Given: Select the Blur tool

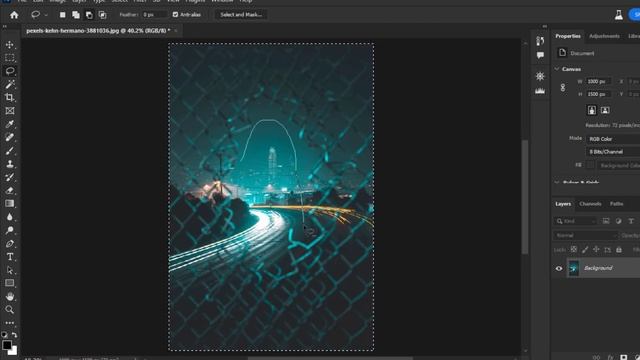Looking at the screenshot, I should coord(10,217).
